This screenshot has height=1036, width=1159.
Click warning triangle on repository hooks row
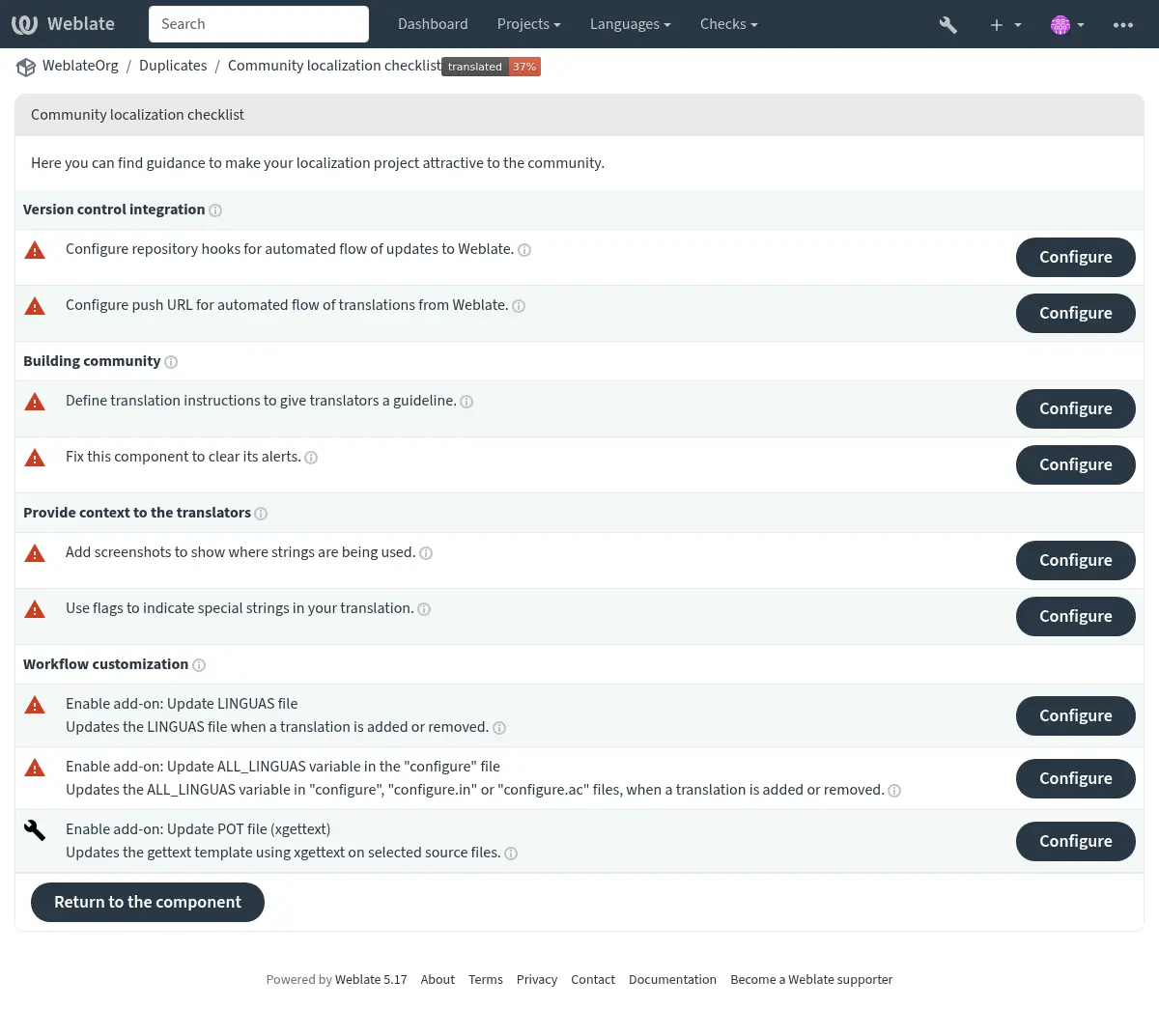(35, 251)
